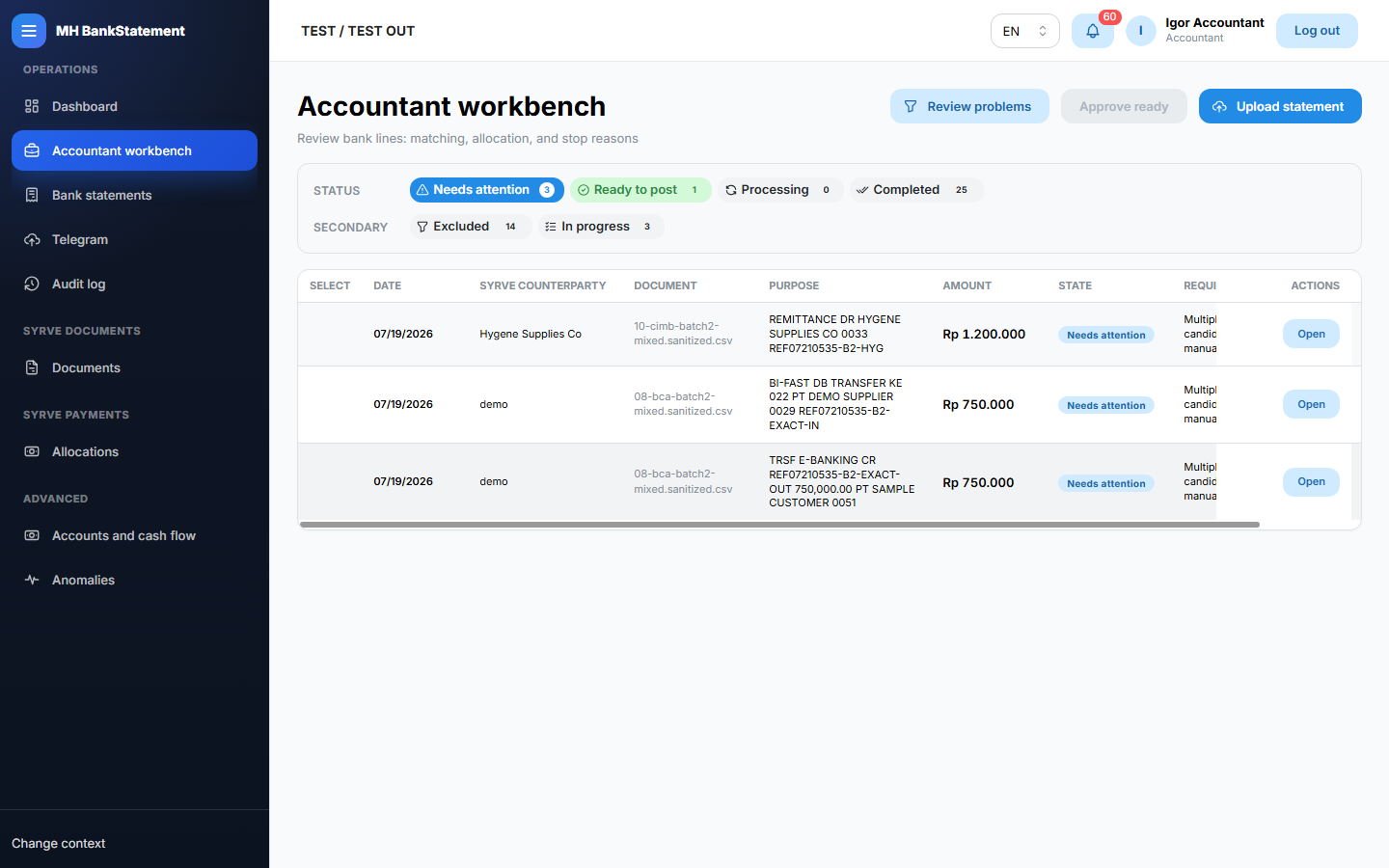The width and height of the screenshot is (1389, 868).
Task: Click the Syrve Counterparty column header
Action: point(543,285)
